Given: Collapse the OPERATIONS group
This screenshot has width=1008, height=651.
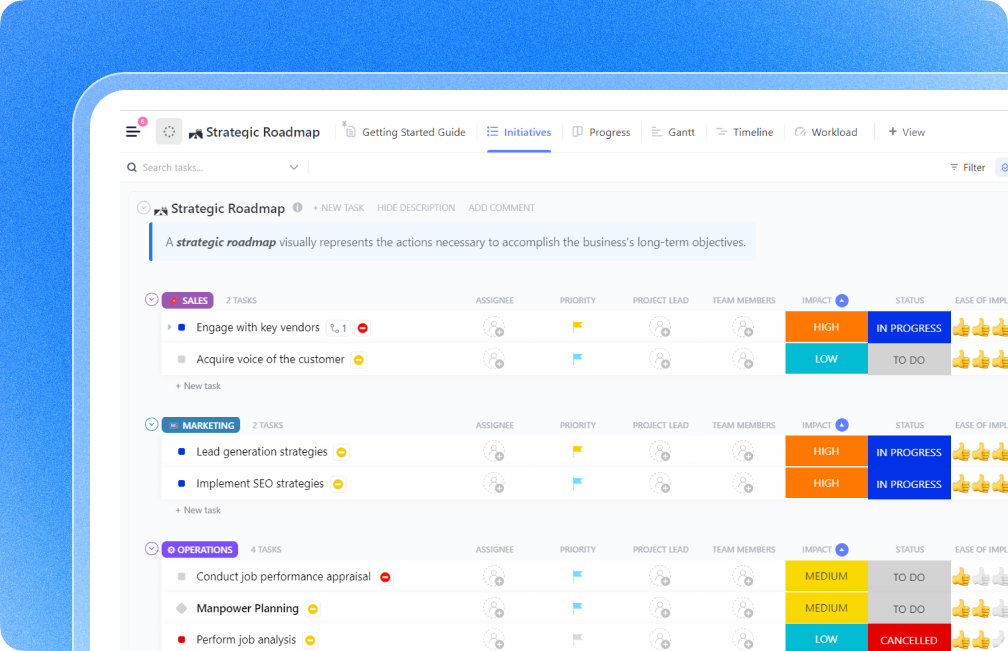Looking at the screenshot, I should [151, 549].
